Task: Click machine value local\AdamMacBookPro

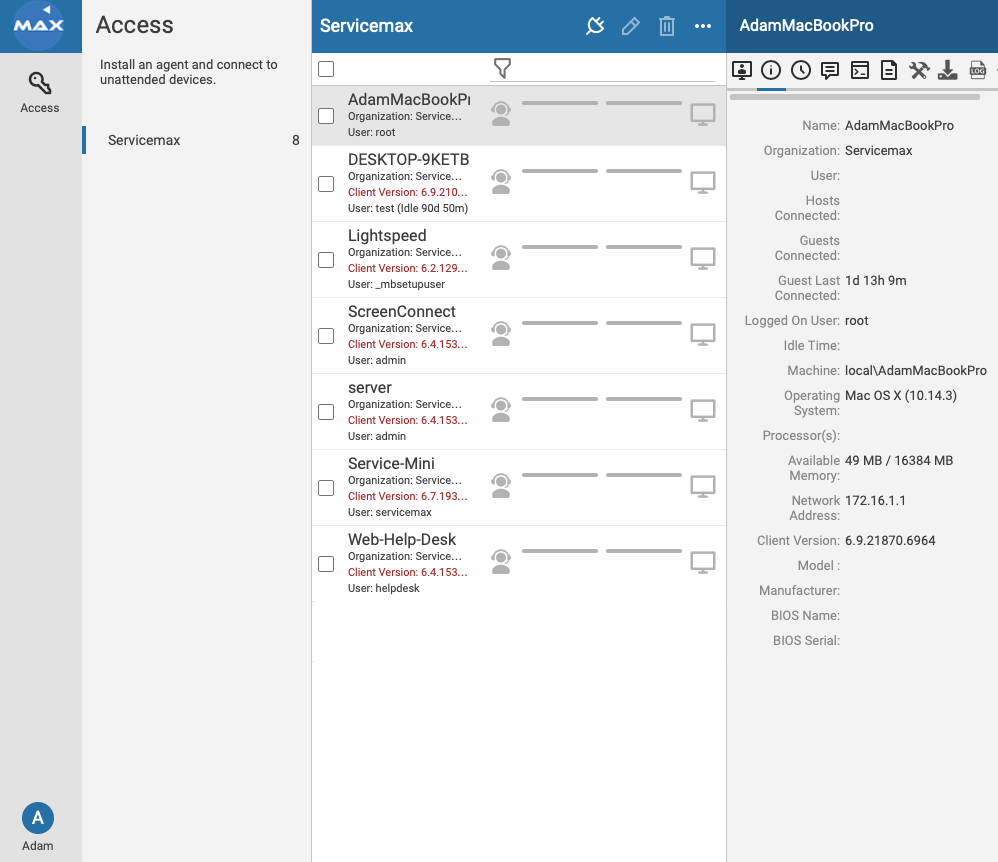Action: pyautogui.click(x=915, y=371)
